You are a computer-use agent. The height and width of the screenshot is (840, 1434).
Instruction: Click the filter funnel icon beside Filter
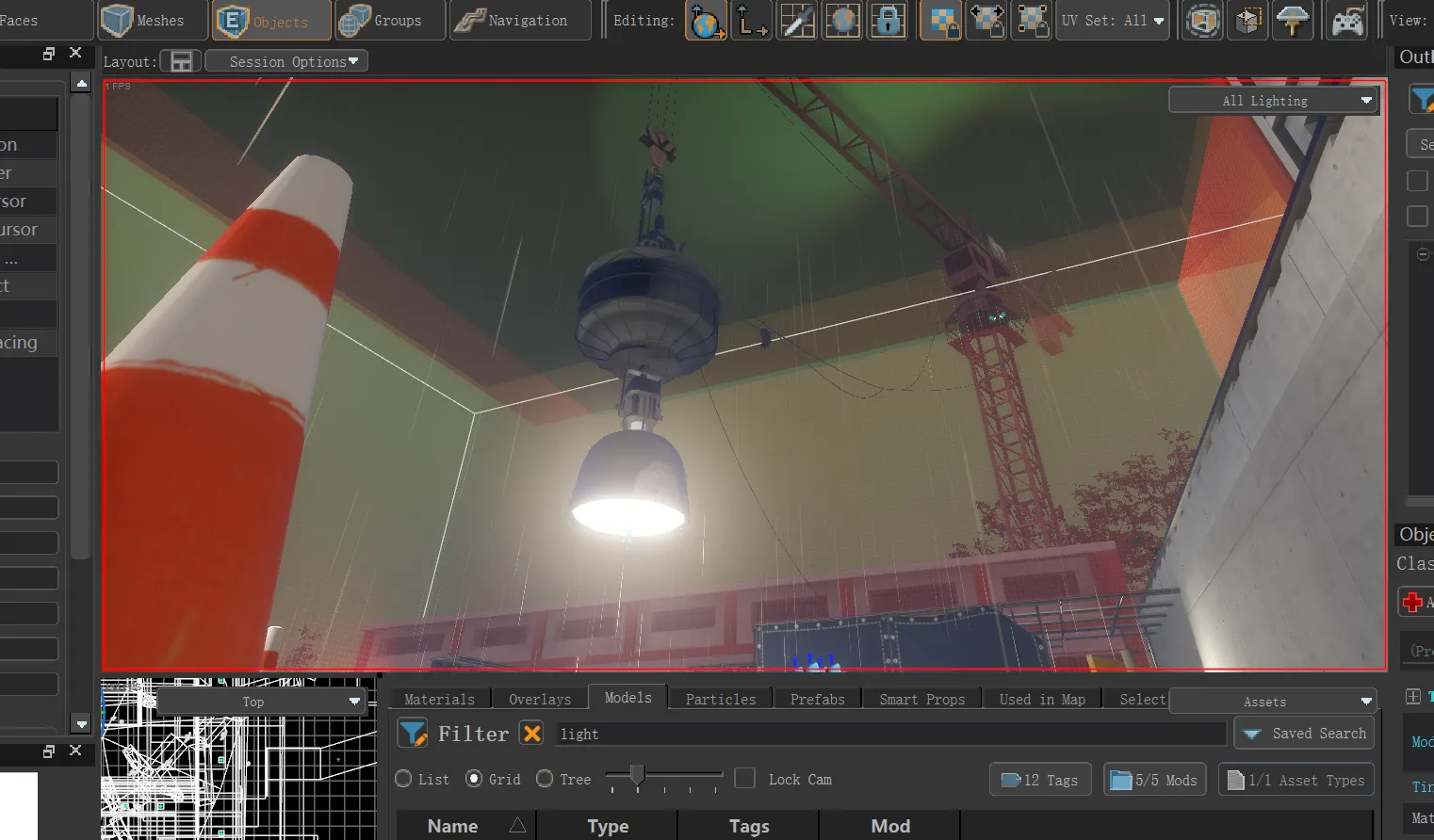click(x=413, y=733)
